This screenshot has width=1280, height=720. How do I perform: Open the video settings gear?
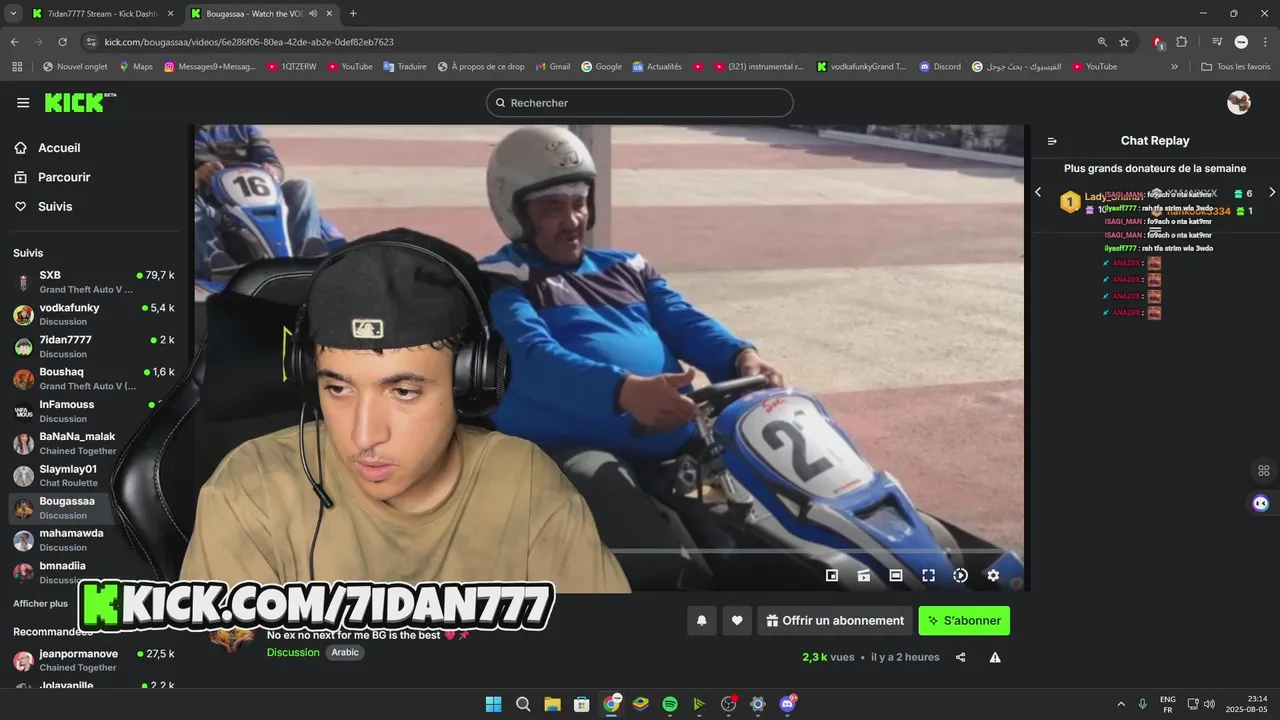(993, 575)
